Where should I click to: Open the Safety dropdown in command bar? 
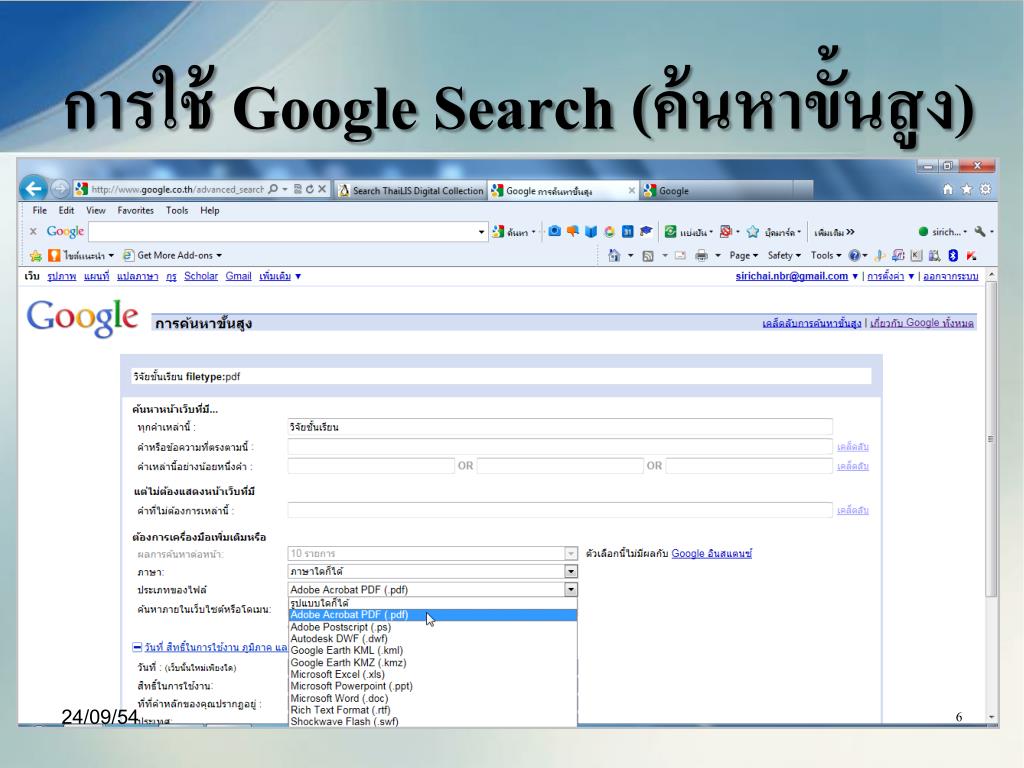784,255
